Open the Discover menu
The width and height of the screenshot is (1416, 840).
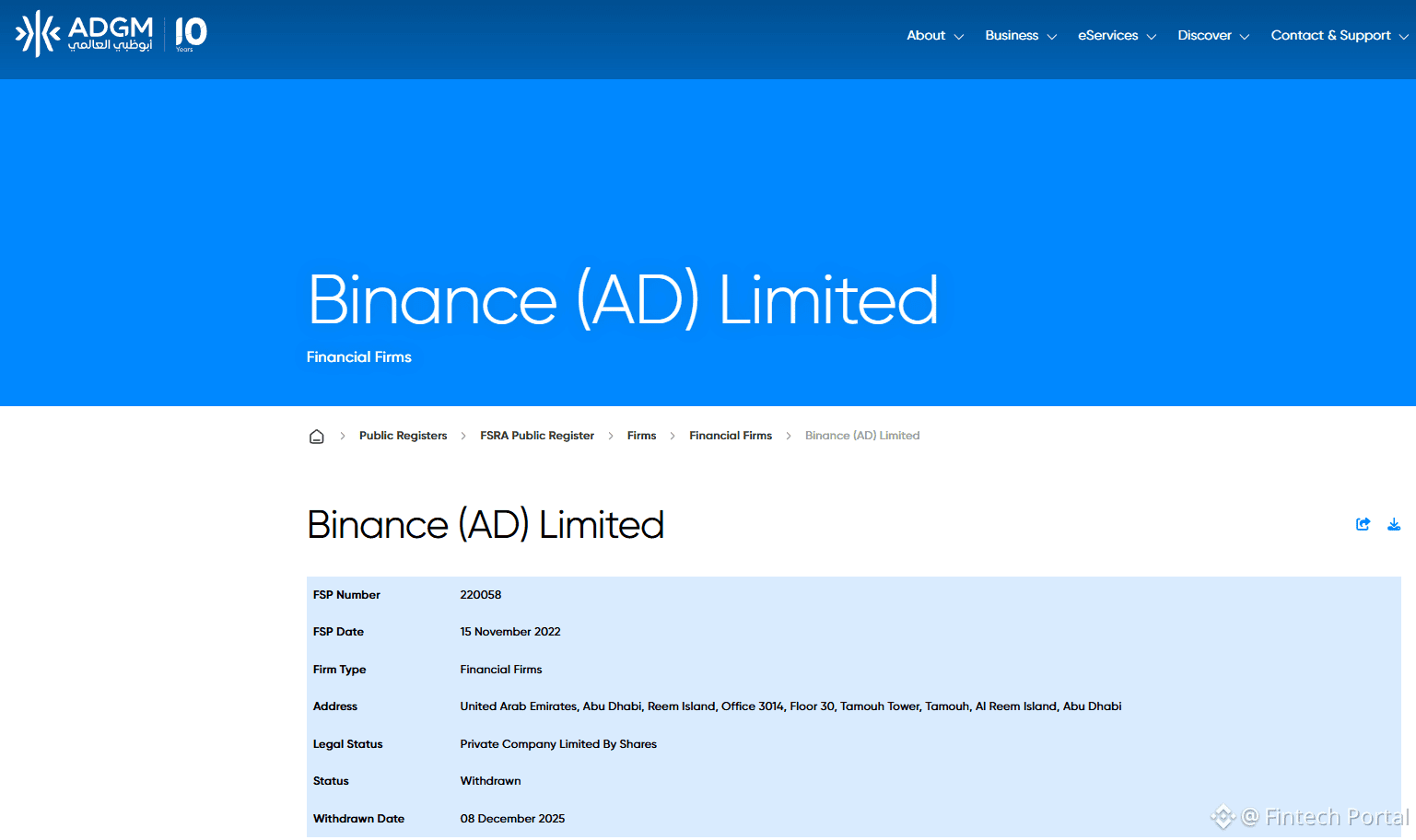(1205, 36)
